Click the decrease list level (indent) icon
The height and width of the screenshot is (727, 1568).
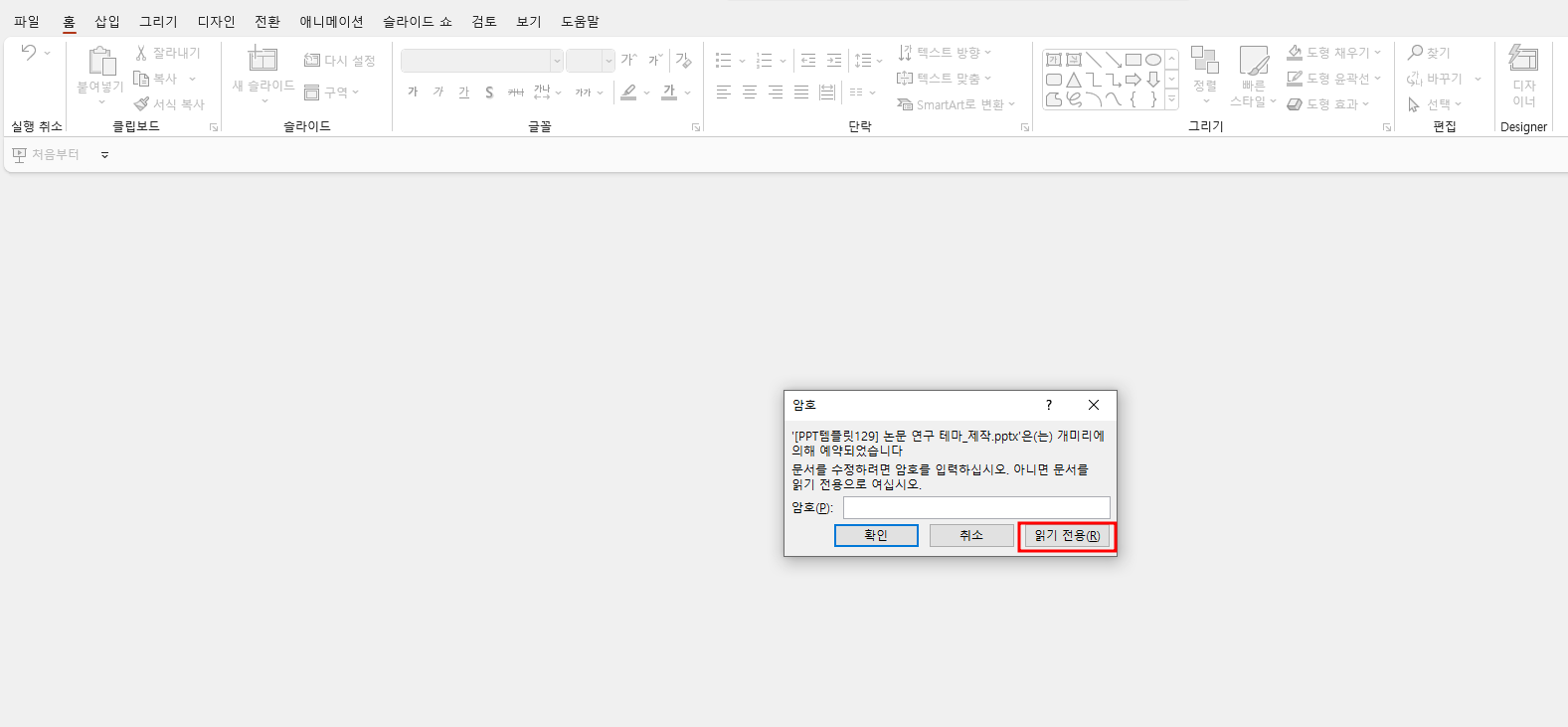(x=808, y=61)
